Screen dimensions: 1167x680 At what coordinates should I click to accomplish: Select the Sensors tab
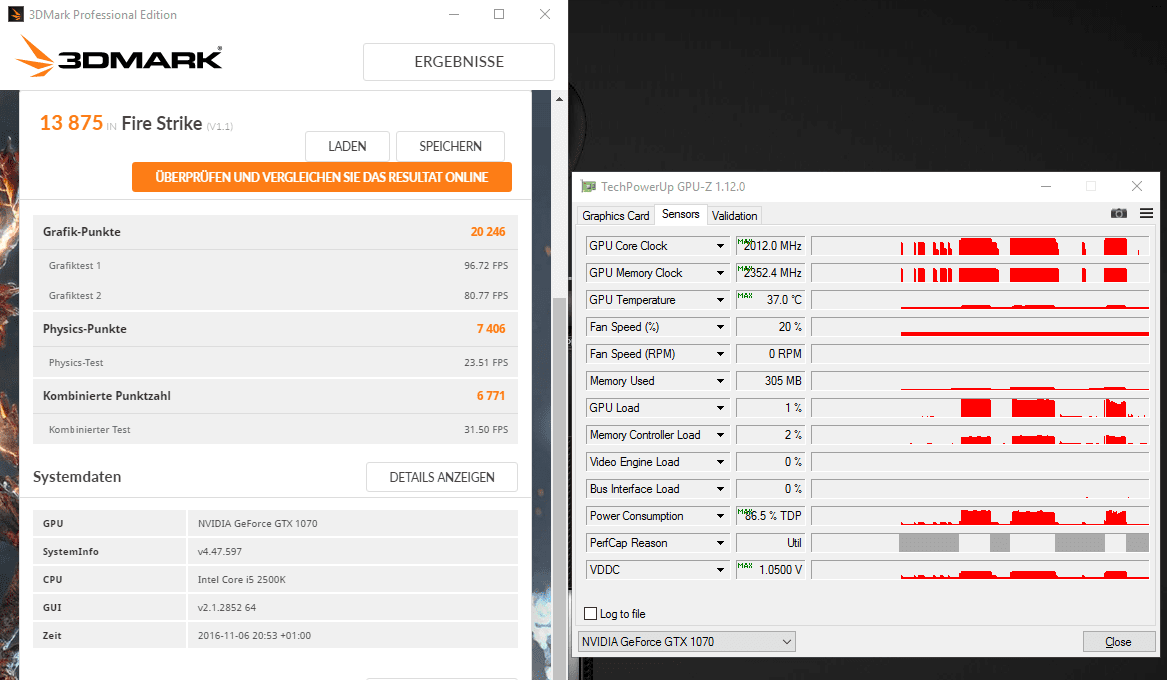680,214
